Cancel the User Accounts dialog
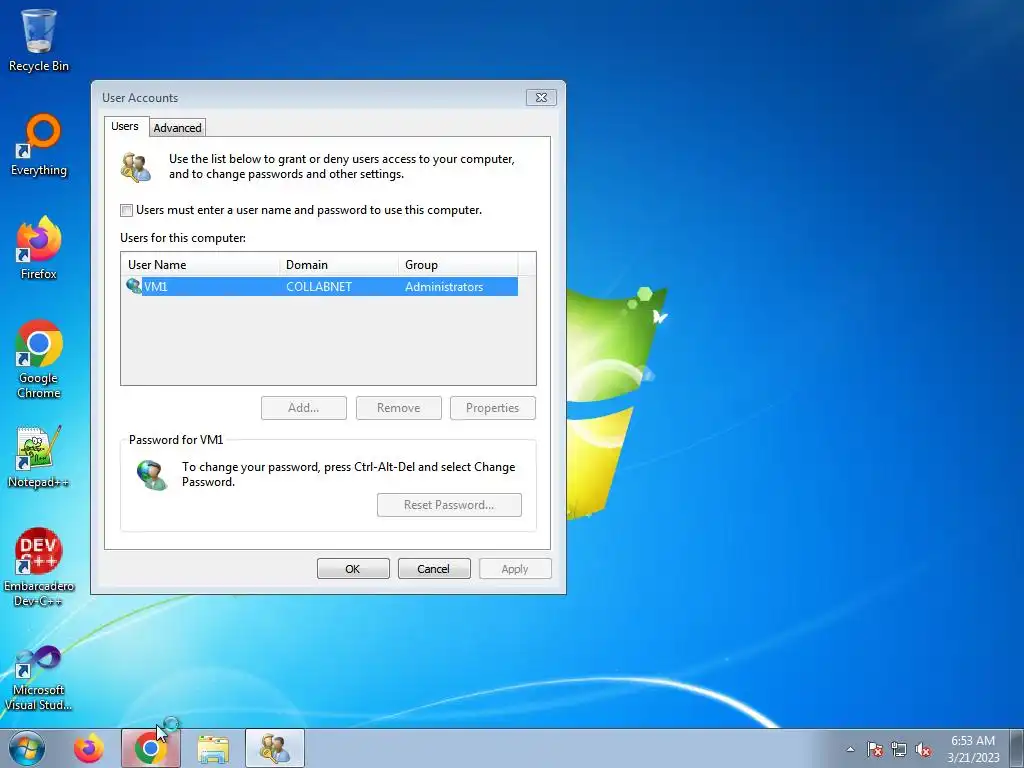 tap(434, 569)
